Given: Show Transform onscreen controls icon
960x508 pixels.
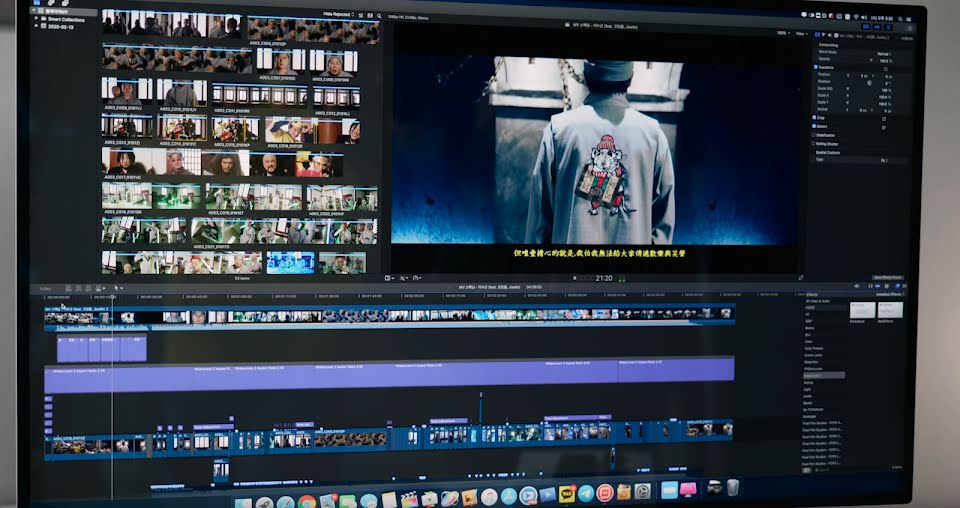Looking at the screenshot, I should pyautogui.click(x=885, y=69).
